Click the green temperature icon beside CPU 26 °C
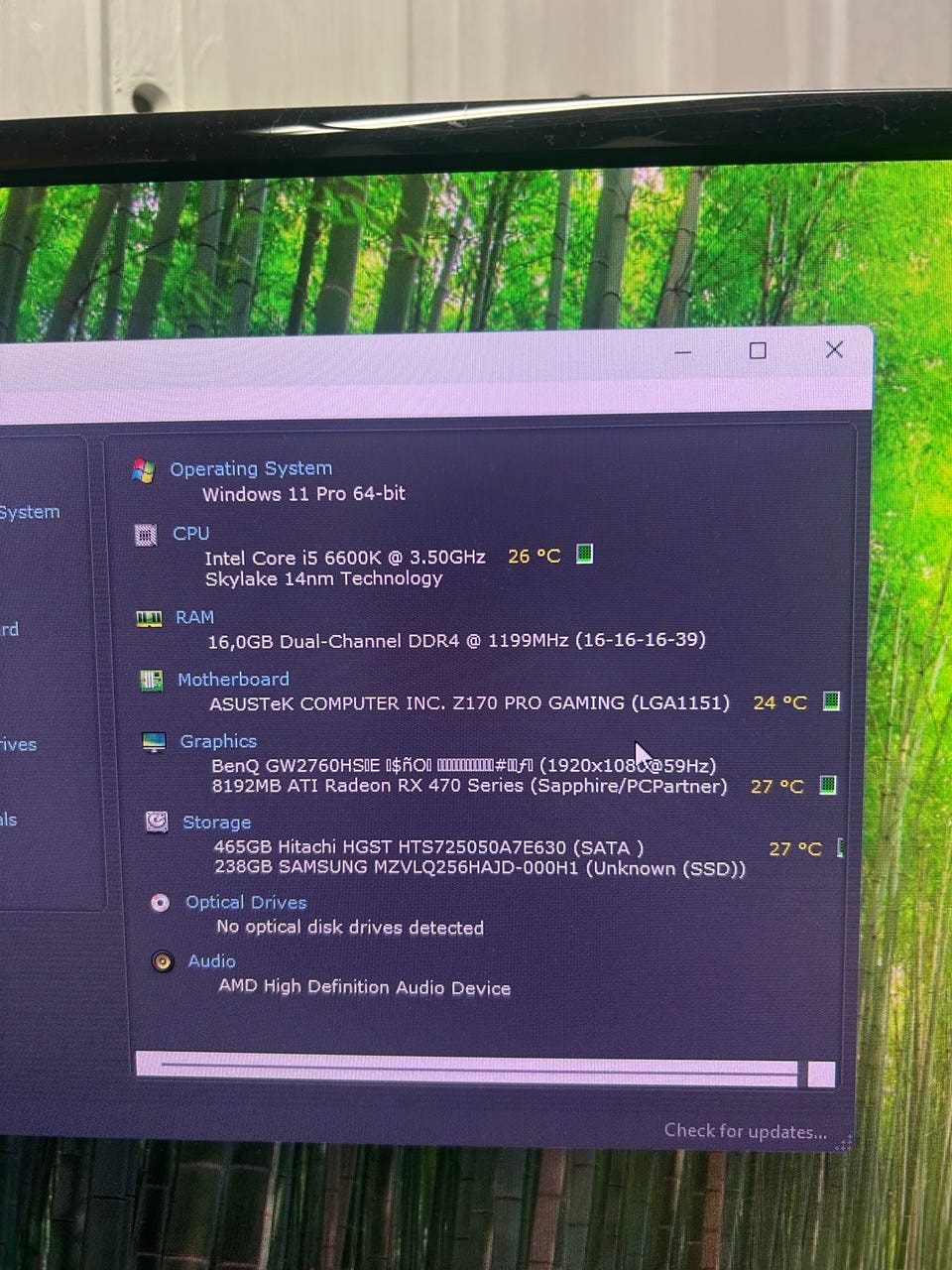 coord(585,554)
